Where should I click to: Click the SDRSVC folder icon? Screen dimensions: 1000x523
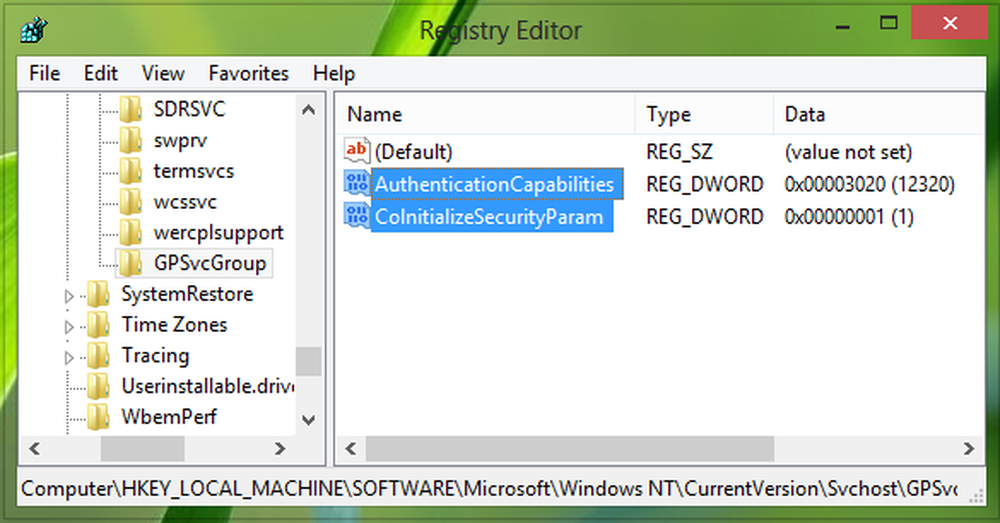131,109
